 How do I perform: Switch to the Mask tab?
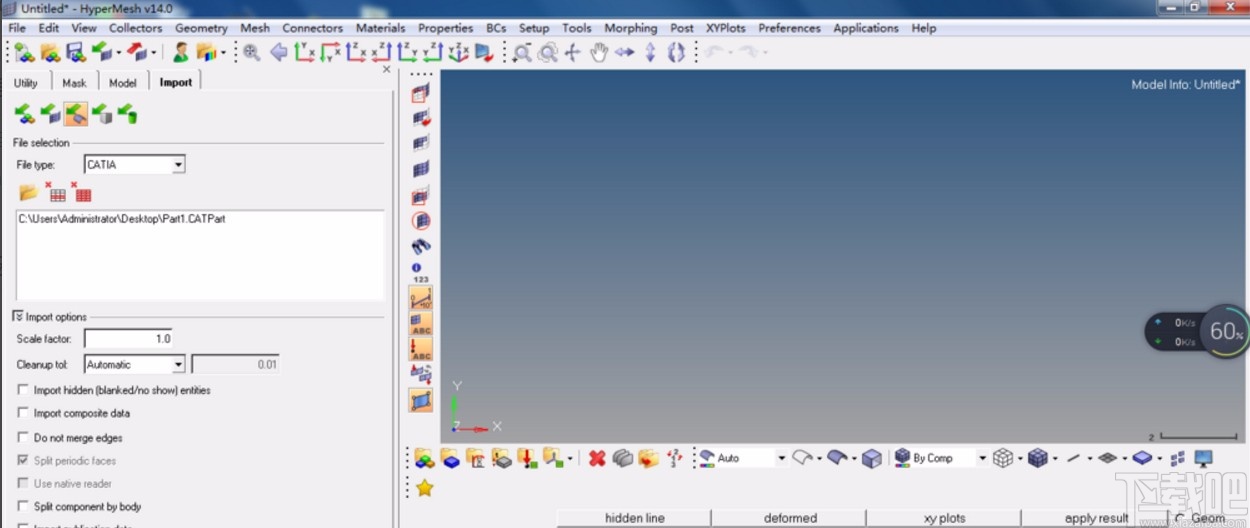pos(74,83)
